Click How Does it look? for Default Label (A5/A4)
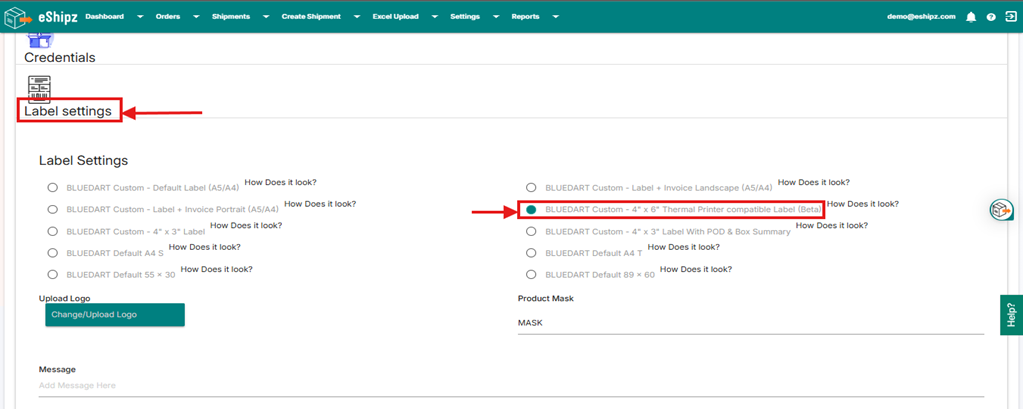The width and height of the screenshot is (1023, 409). [x=281, y=182]
